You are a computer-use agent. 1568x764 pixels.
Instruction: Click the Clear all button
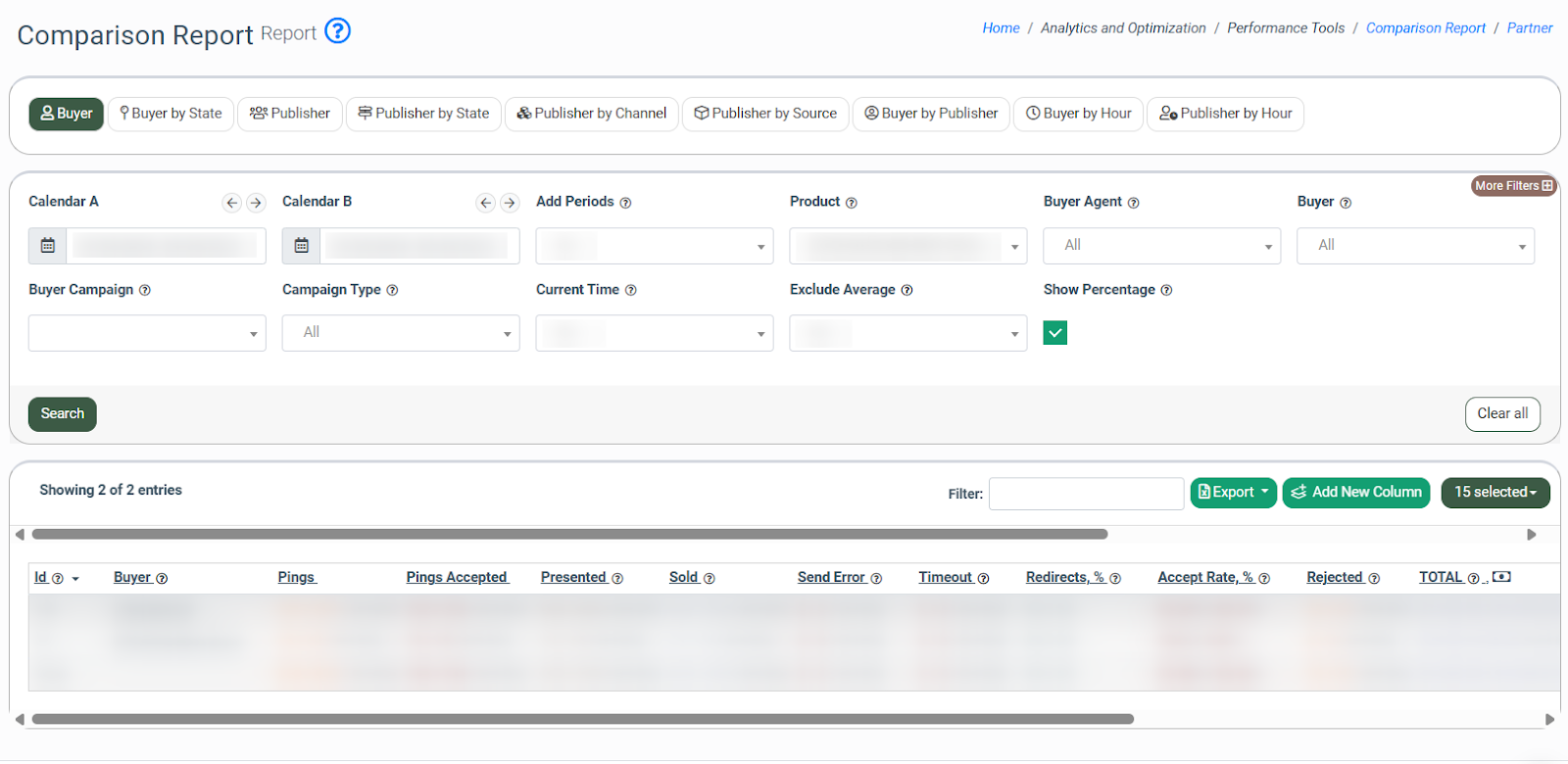pos(1502,414)
